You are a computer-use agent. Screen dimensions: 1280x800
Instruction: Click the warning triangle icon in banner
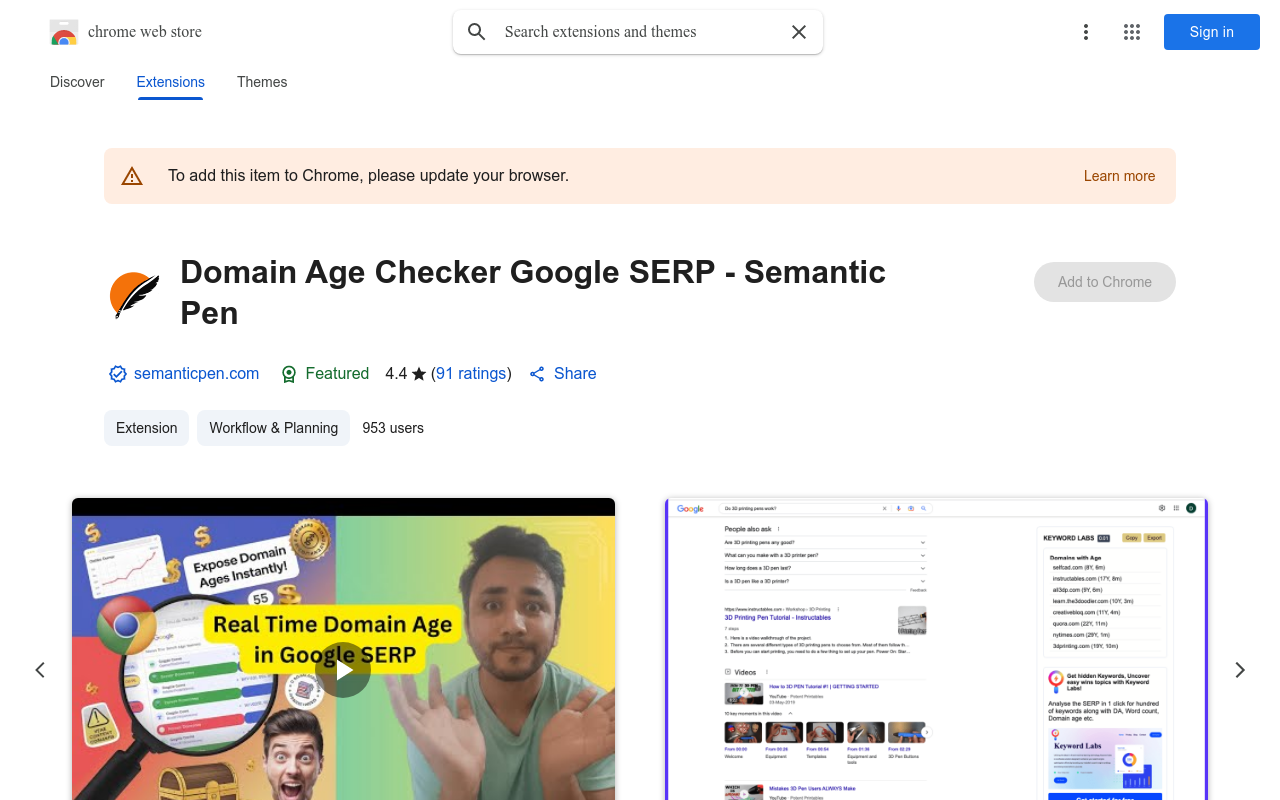coord(132,176)
